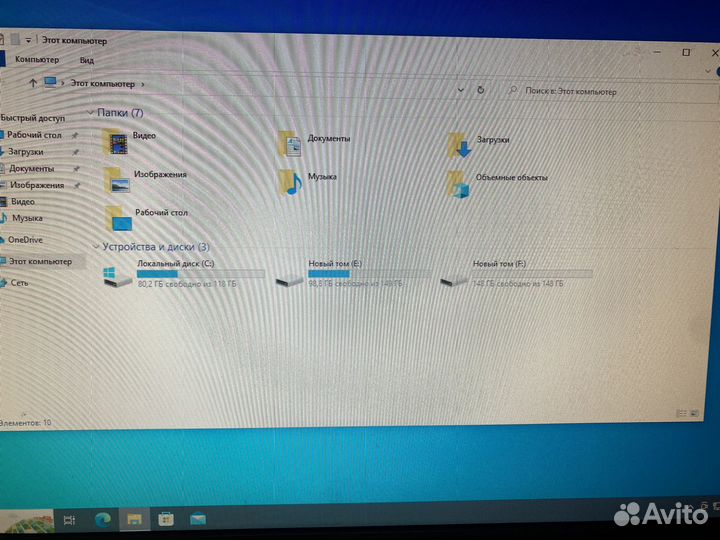Viewport: 720px width, 540px height.
Task: Select Документы in navigation pane
Action: click(x=31, y=169)
